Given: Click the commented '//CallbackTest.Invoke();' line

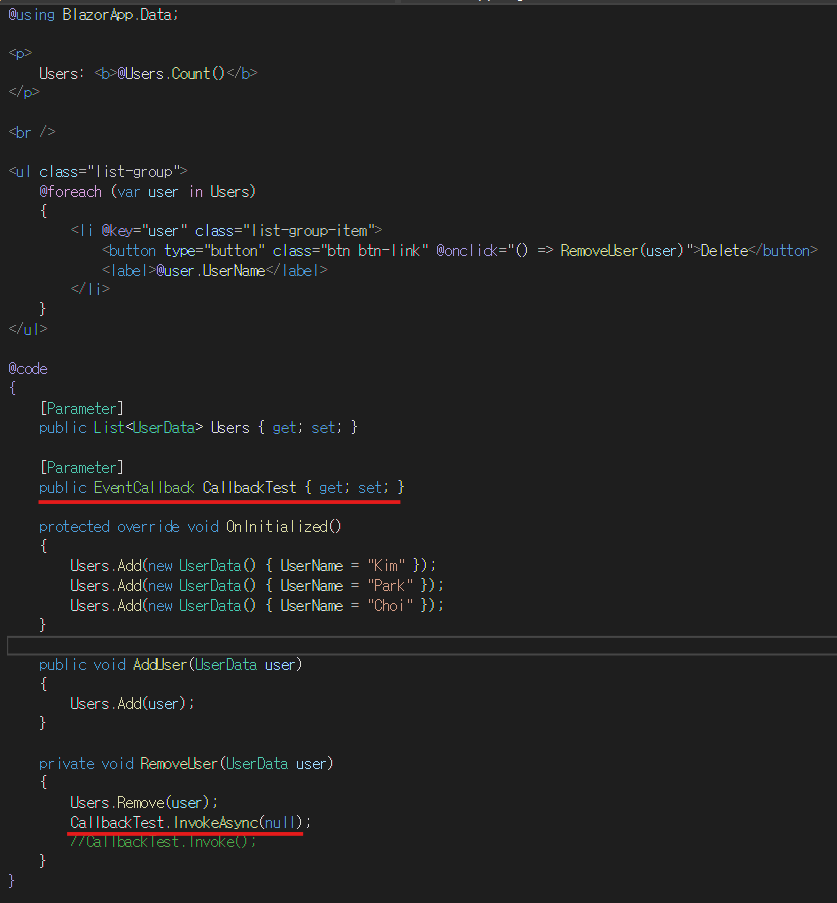Looking at the screenshot, I should click(163, 842).
